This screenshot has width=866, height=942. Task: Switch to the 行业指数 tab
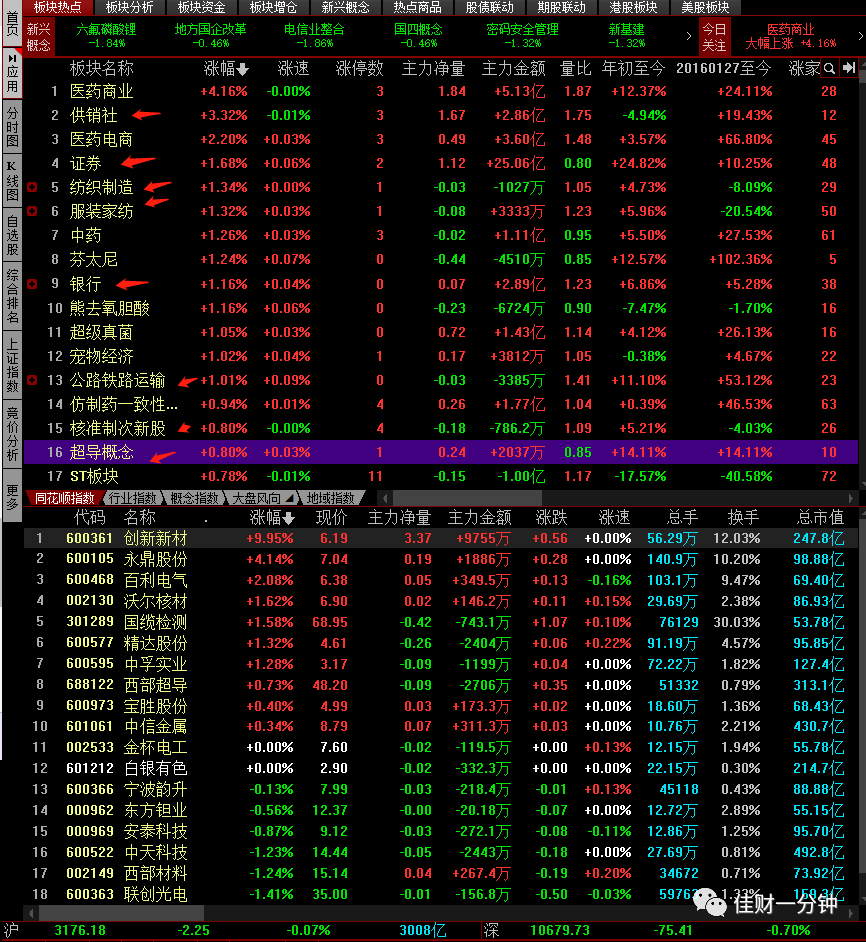[133, 498]
